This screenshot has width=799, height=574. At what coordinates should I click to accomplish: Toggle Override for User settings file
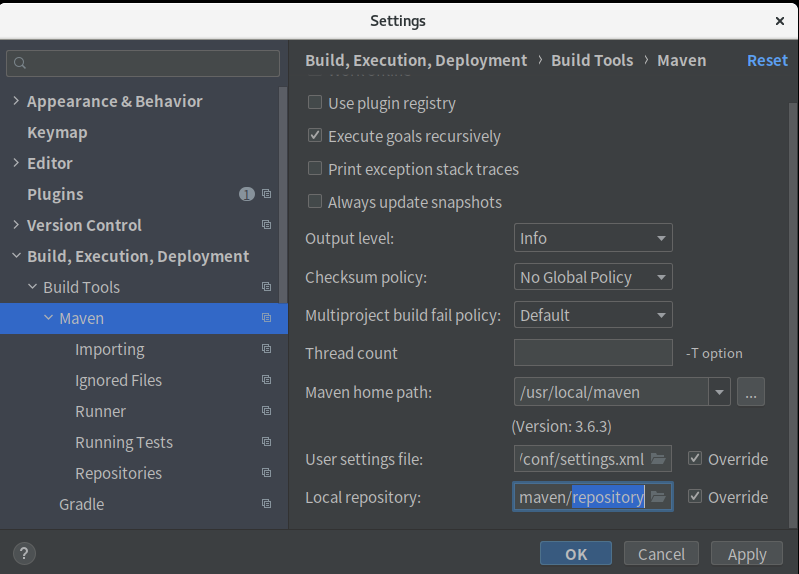point(695,458)
